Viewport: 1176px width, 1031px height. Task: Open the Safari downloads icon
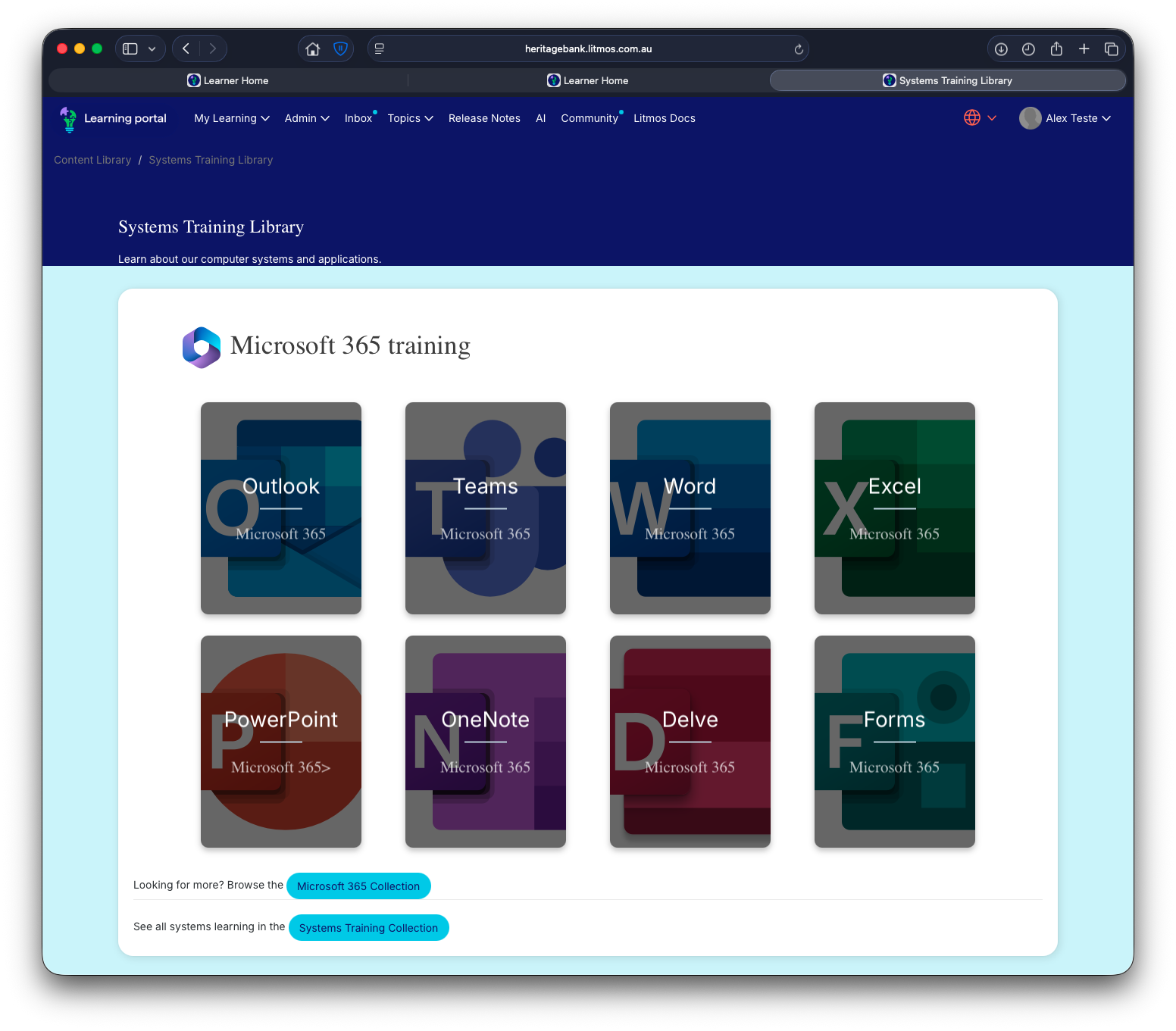1001,49
